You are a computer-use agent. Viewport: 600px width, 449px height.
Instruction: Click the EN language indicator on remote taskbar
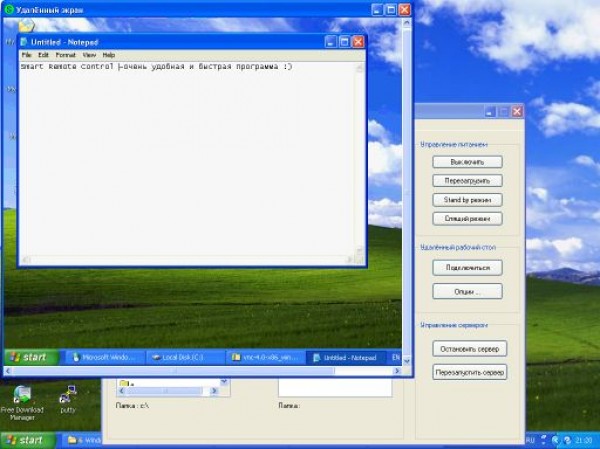(396, 358)
